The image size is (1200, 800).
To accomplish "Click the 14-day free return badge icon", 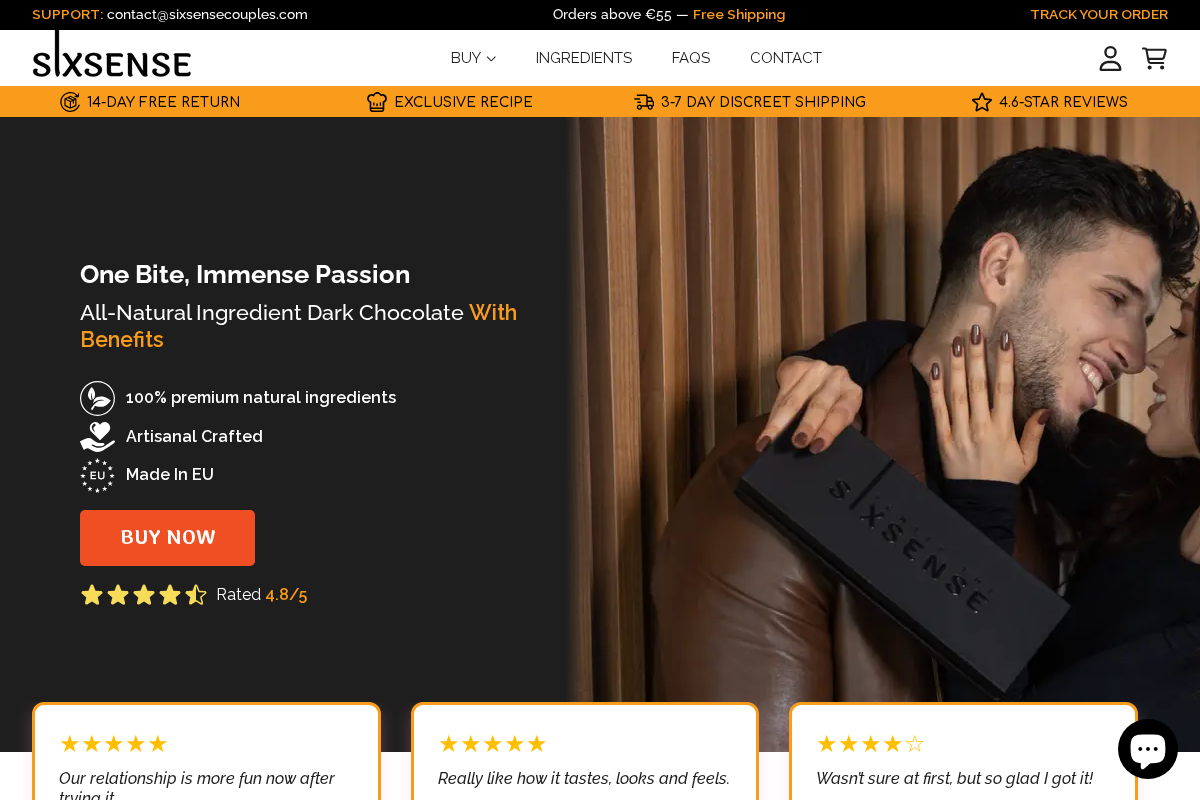I will coord(68,101).
